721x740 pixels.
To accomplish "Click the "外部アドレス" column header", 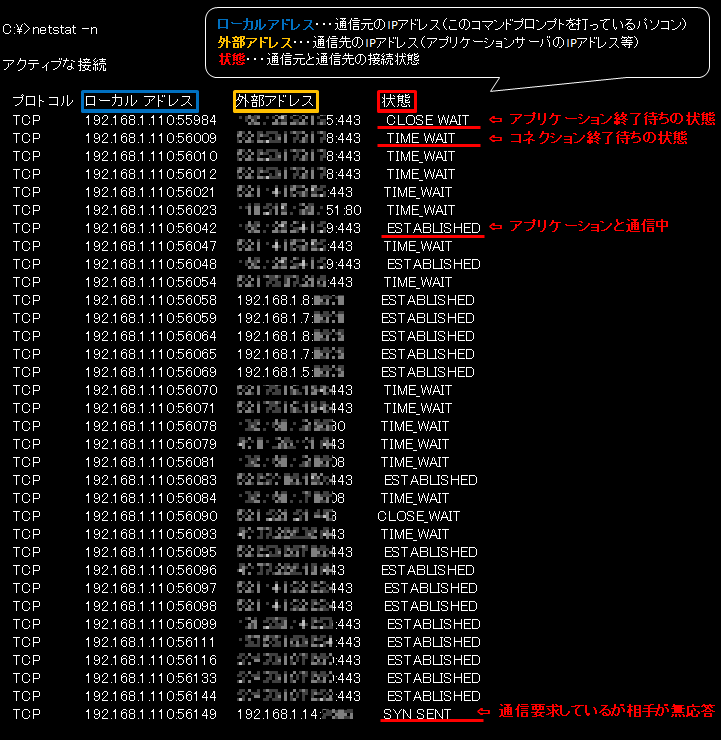I will [x=276, y=101].
